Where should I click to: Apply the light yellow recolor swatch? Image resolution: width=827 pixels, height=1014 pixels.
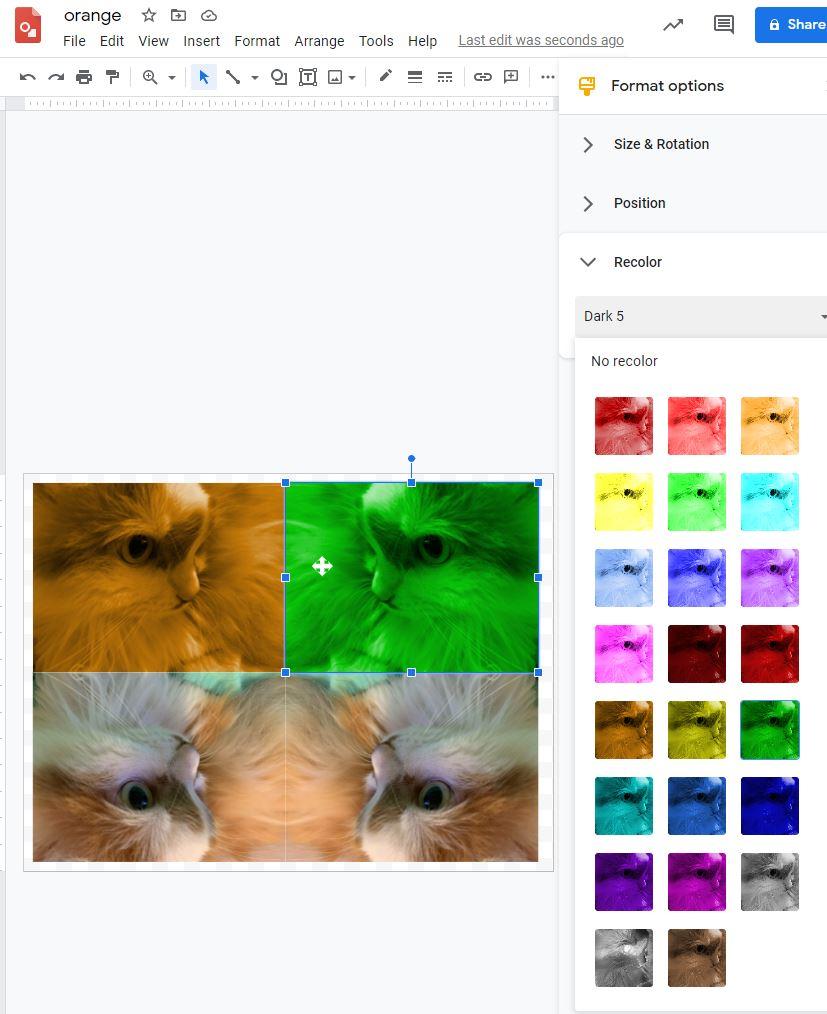[x=623, y=502]
